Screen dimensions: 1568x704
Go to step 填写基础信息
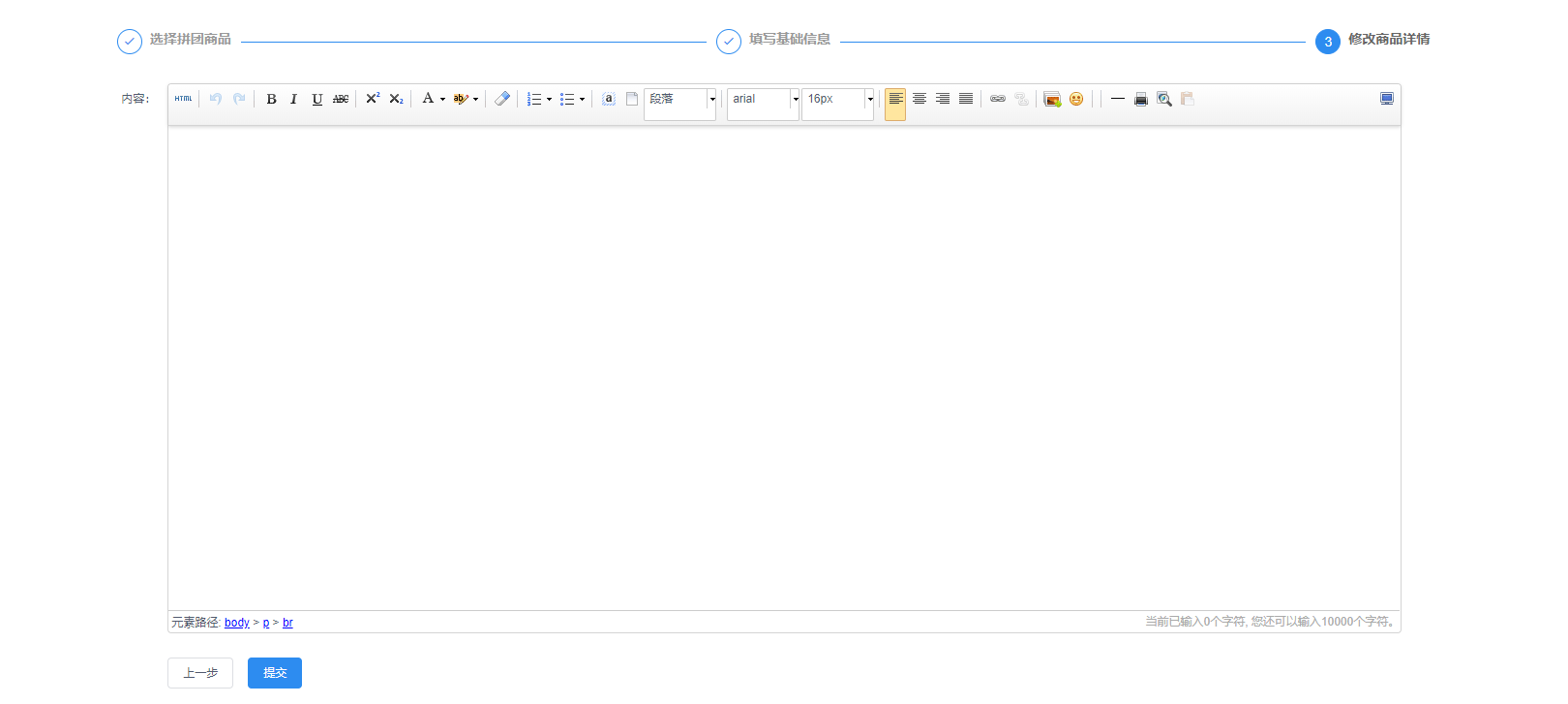(x=773, y=41)
